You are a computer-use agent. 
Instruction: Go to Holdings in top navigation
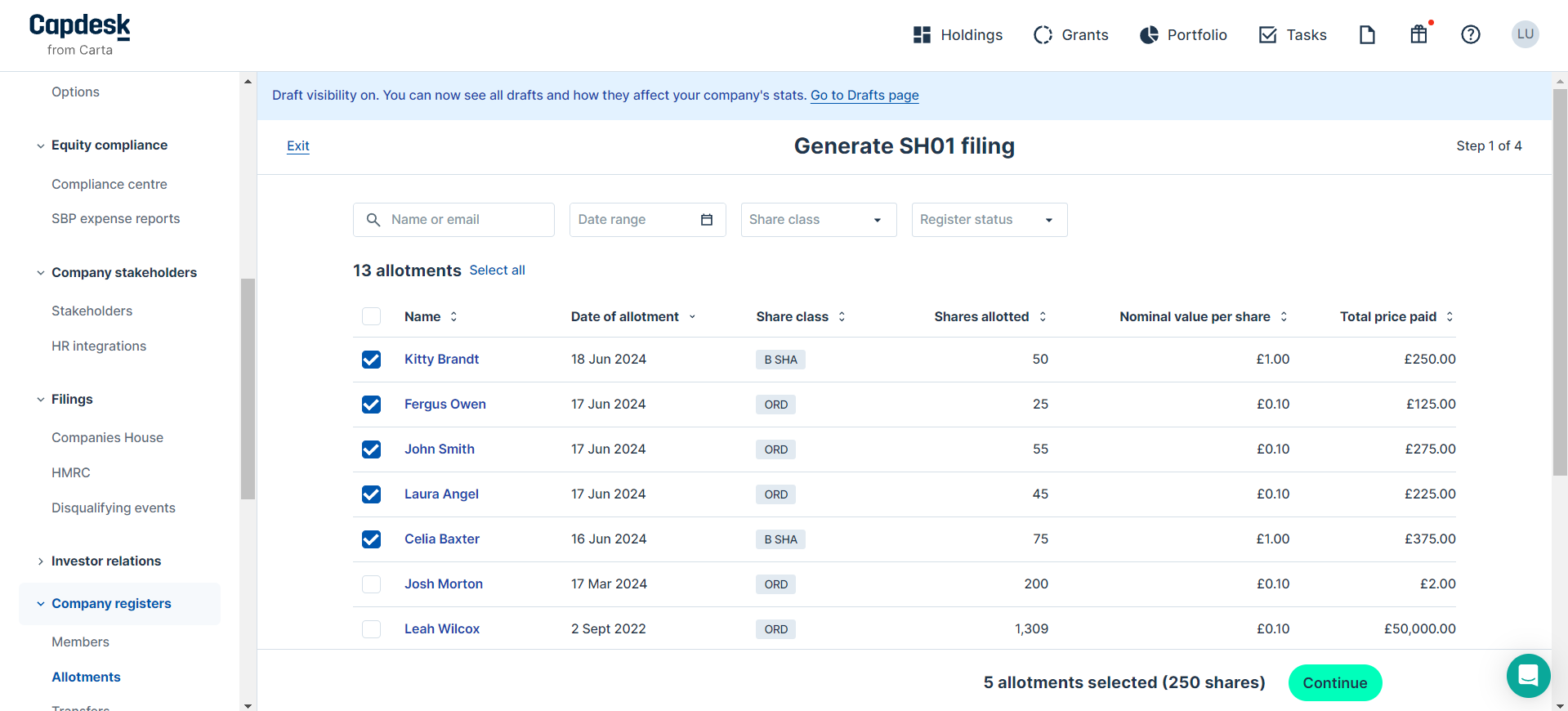958,34
